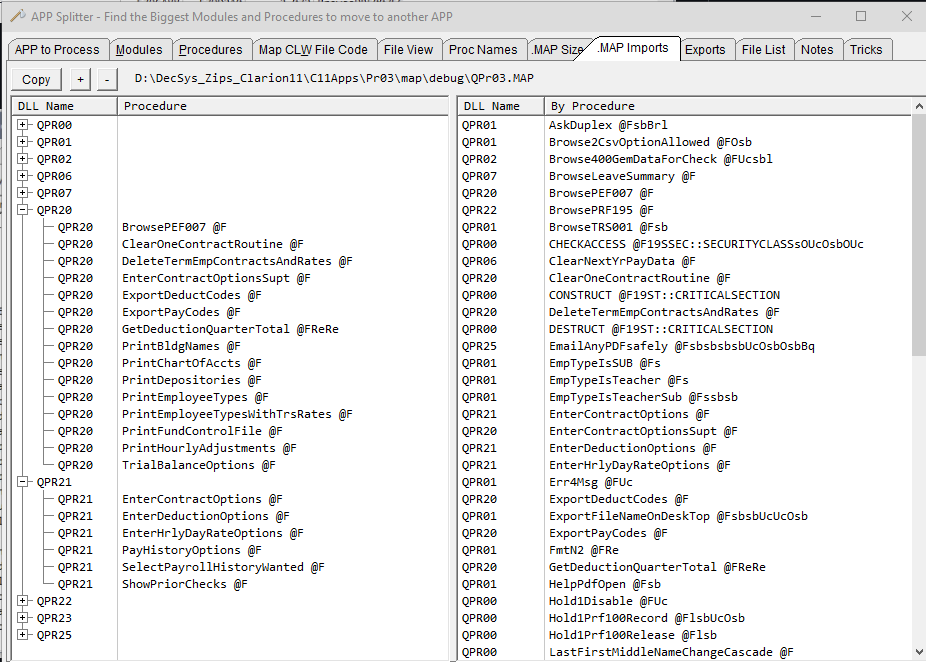Click the right list scroll up arrow
This screenshot has height=662, width=926.
click(x=918, y=106)
